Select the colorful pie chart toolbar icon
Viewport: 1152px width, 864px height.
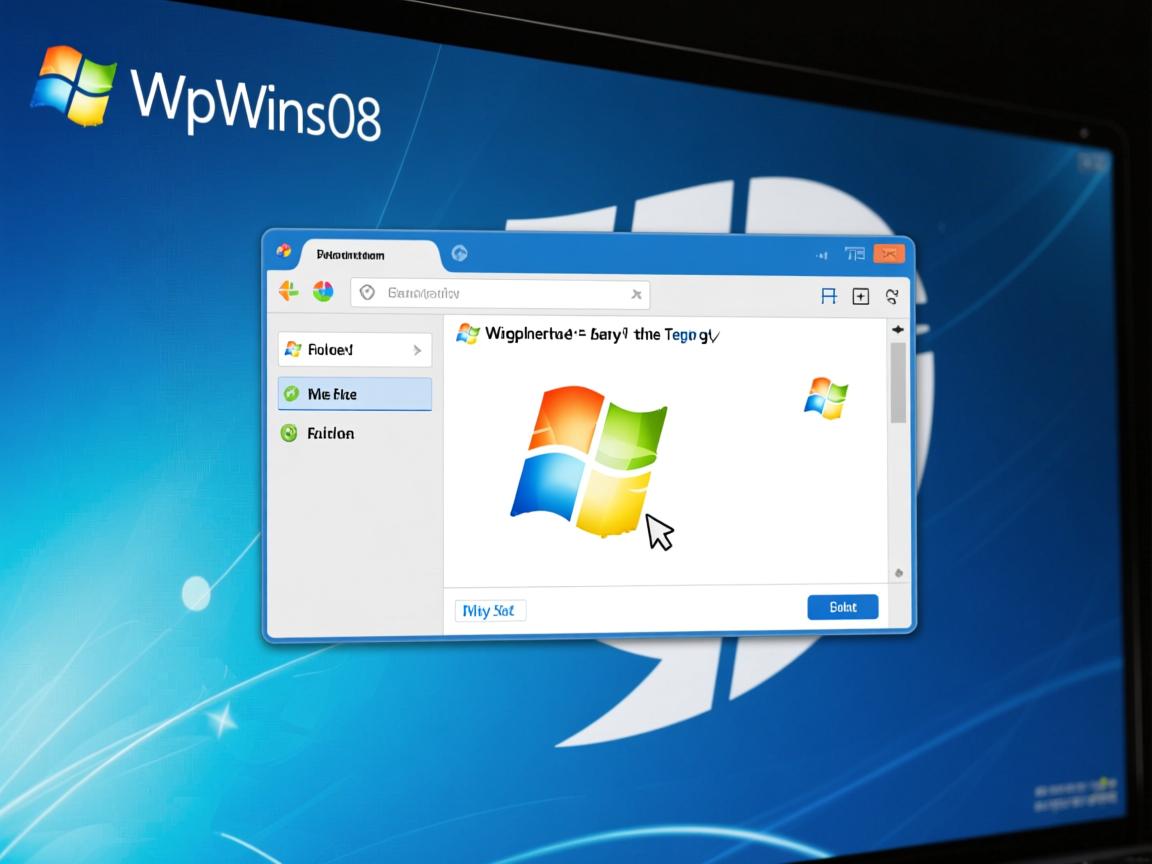click(323, 290)
